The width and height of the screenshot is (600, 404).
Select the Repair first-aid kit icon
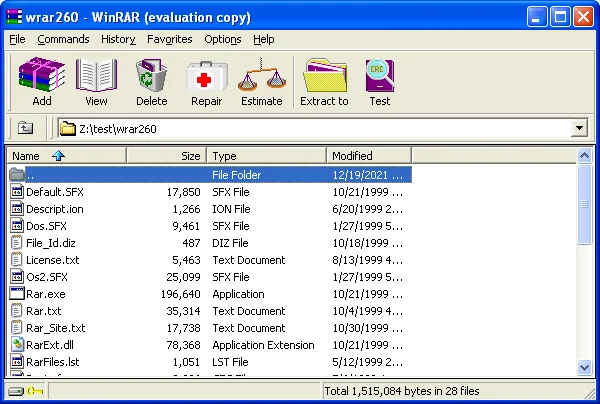207,76
